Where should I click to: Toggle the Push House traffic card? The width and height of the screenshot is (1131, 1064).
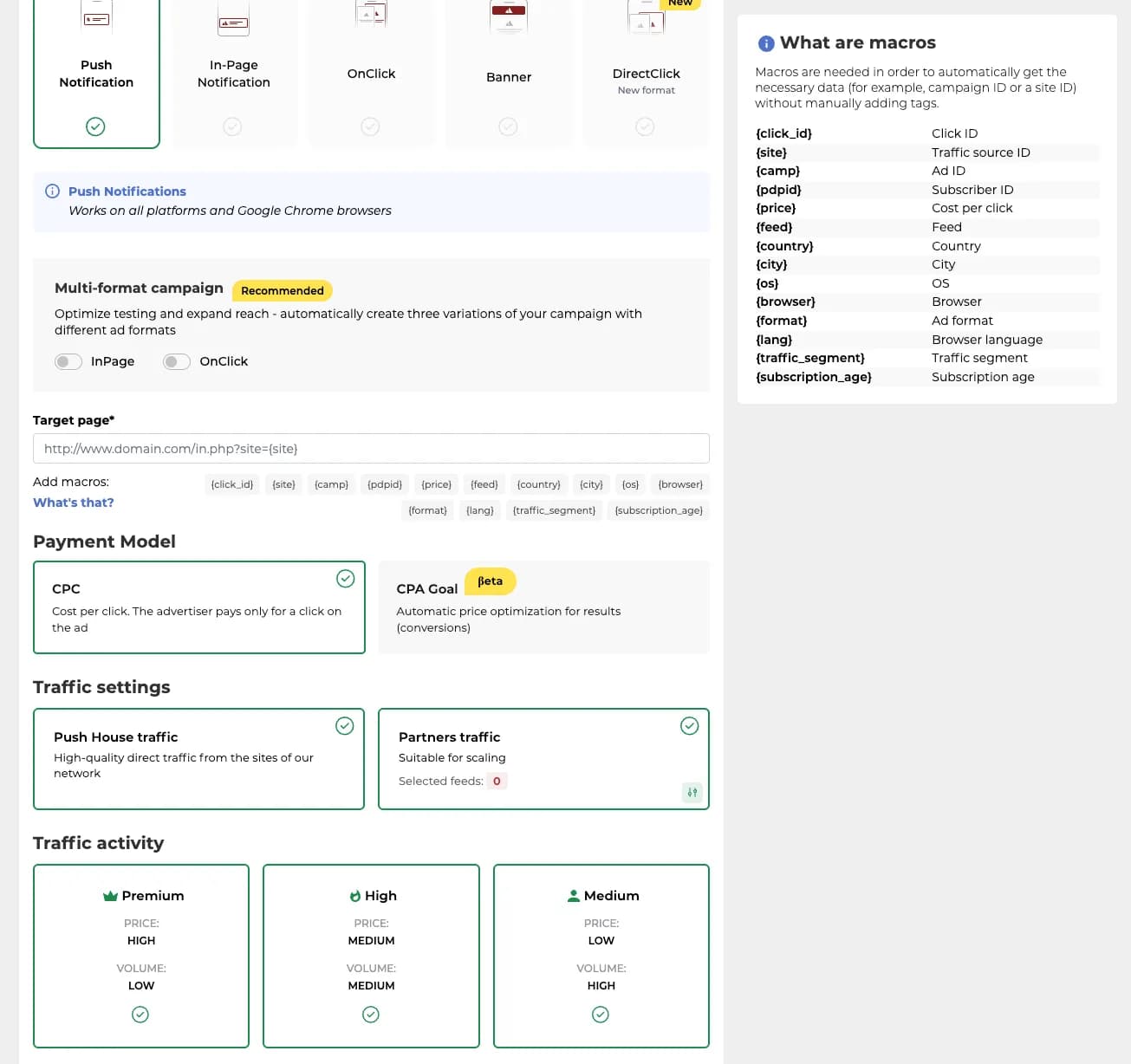click(199, 759)
